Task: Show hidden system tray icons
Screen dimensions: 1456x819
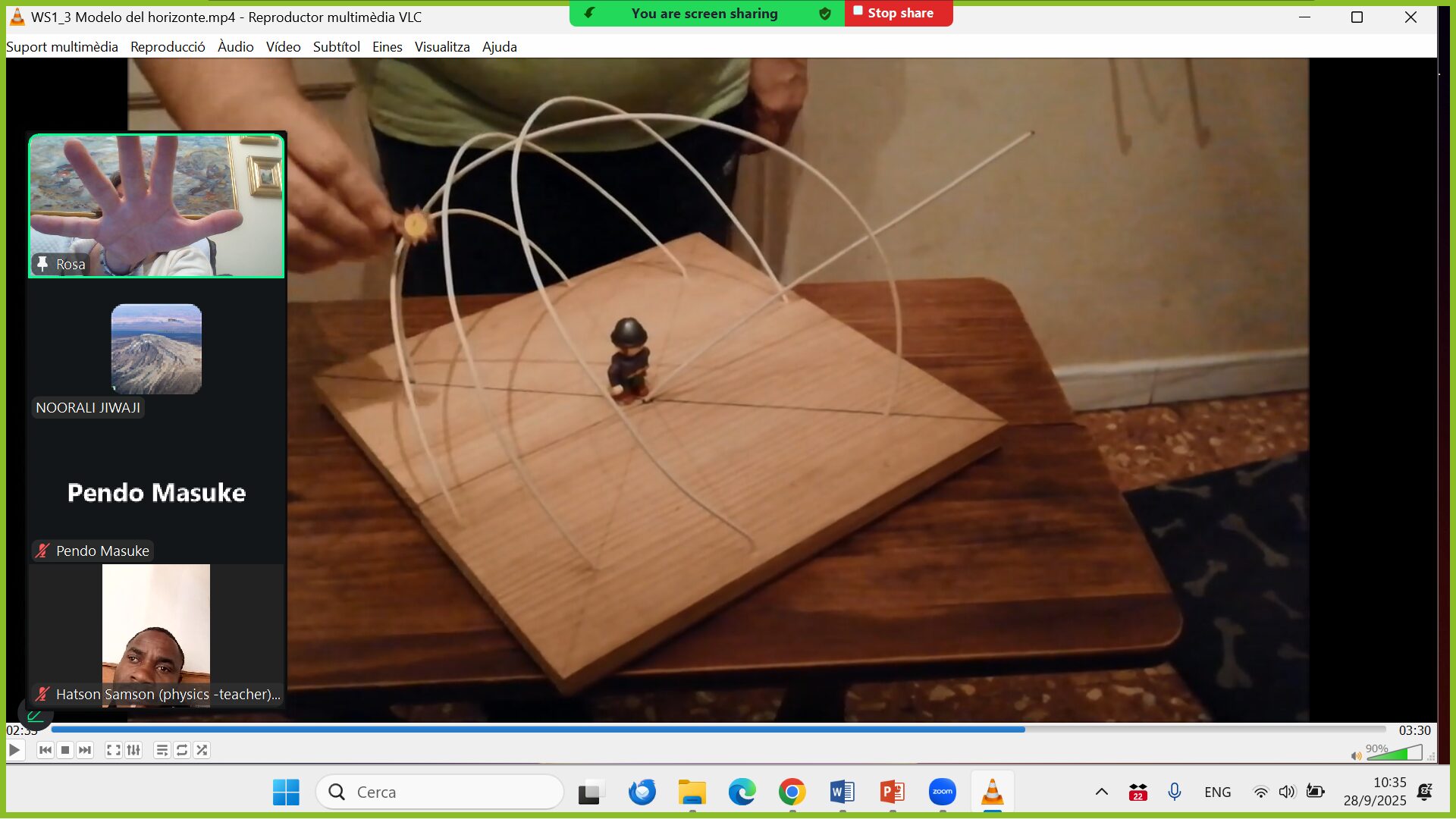Action: [1102, 792]
